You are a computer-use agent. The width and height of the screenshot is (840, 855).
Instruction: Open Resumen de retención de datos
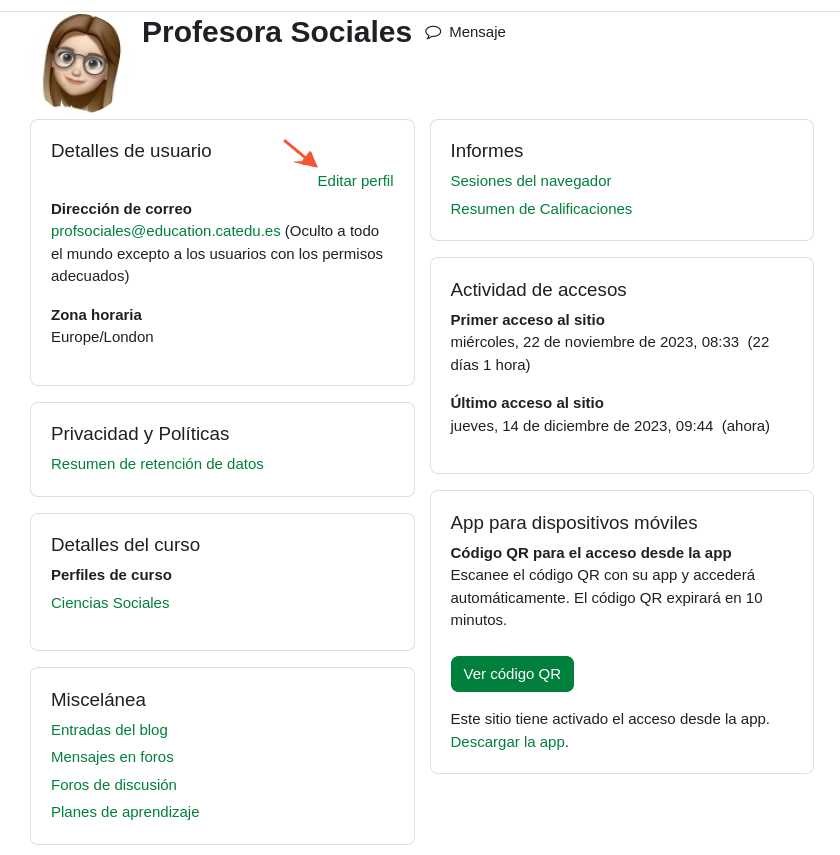(x=157, y=464)
